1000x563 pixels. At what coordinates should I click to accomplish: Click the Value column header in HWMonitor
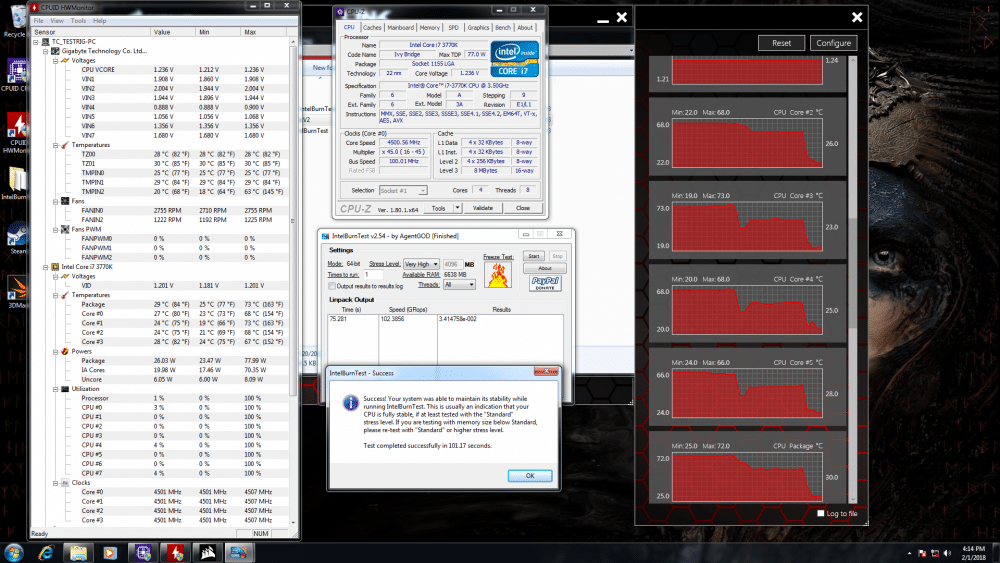[x=173, y=32]
